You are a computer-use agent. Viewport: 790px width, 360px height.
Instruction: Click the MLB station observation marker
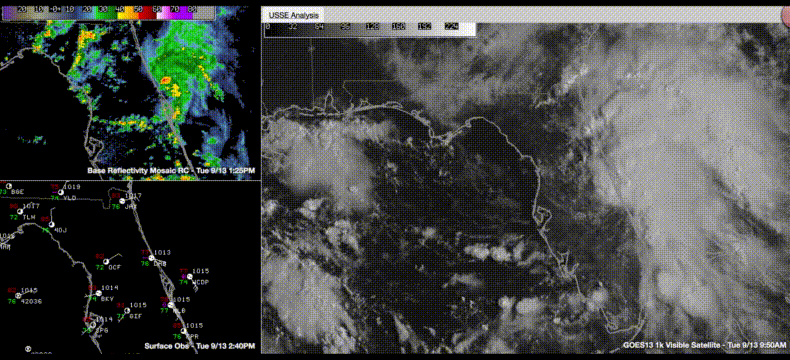pos(171,305)
